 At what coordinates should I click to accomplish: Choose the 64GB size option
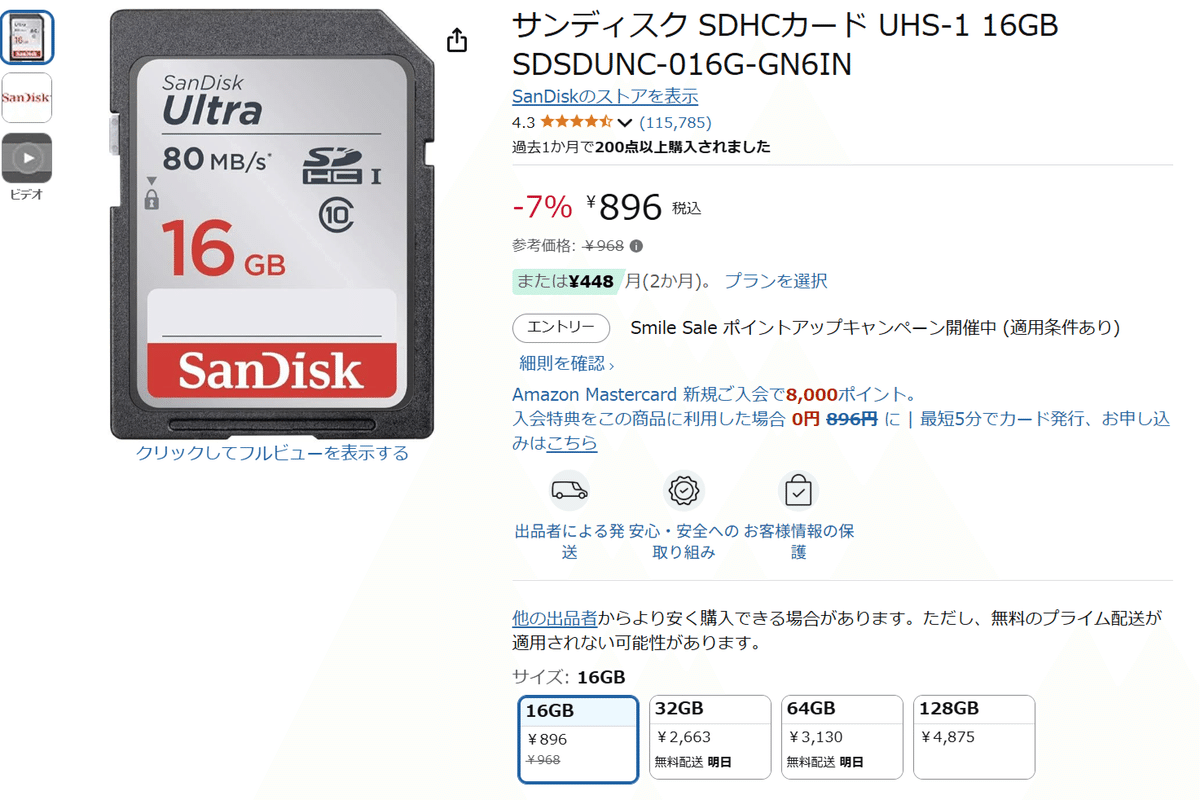[x=842, y=737]
